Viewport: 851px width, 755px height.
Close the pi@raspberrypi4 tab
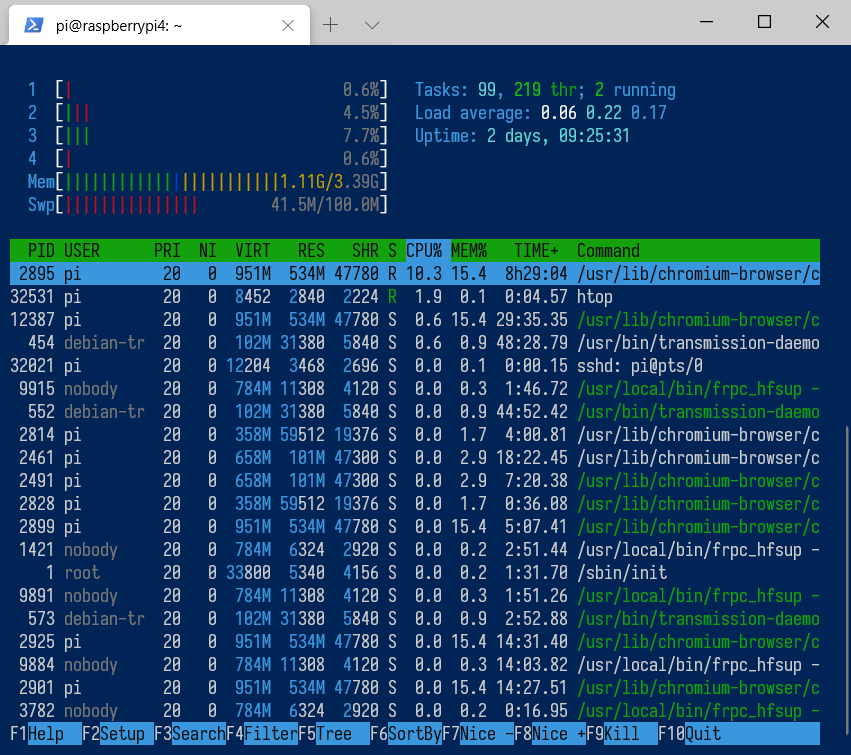tap(288, 26)
